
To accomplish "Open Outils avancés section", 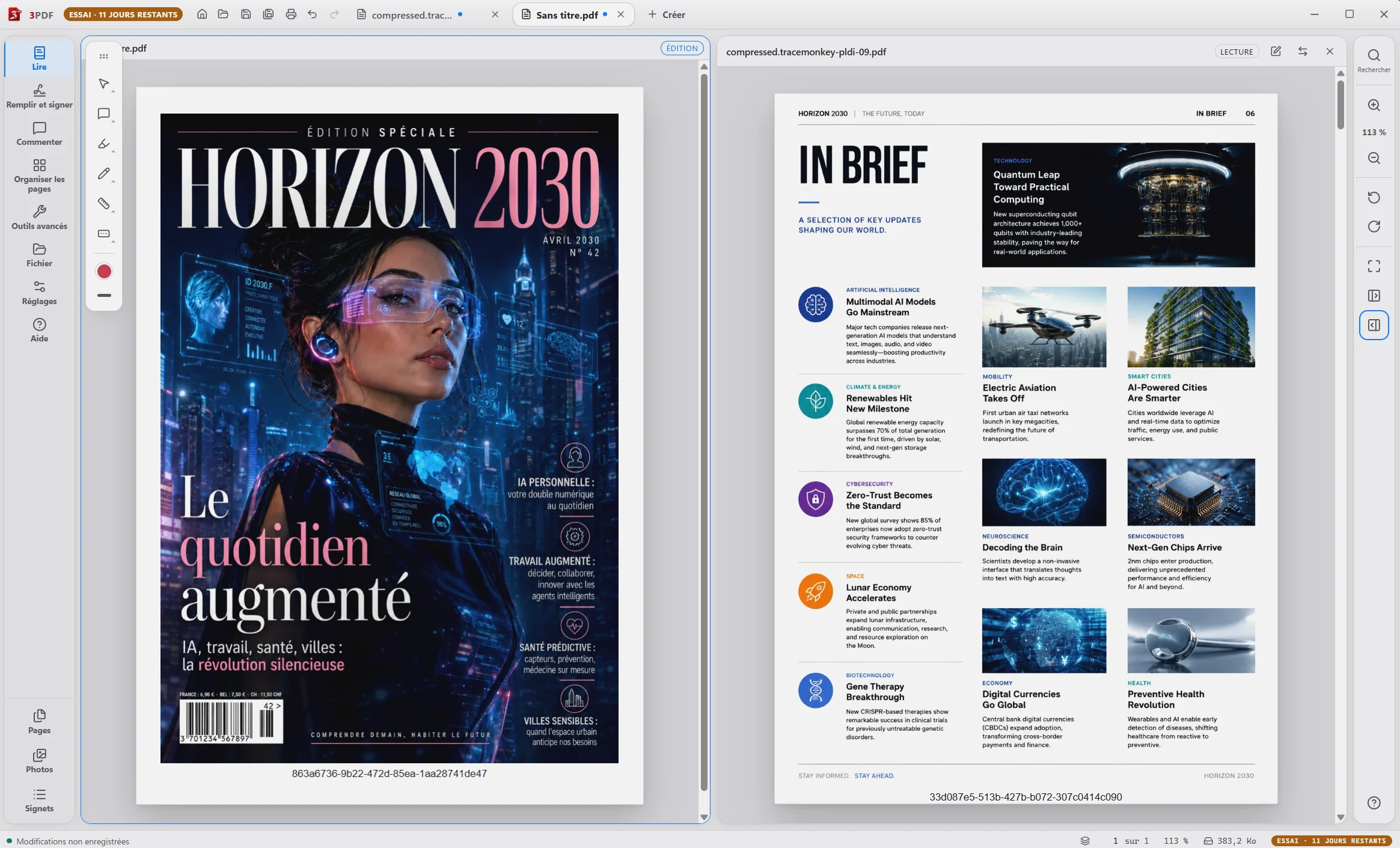I will pos(39,218).
